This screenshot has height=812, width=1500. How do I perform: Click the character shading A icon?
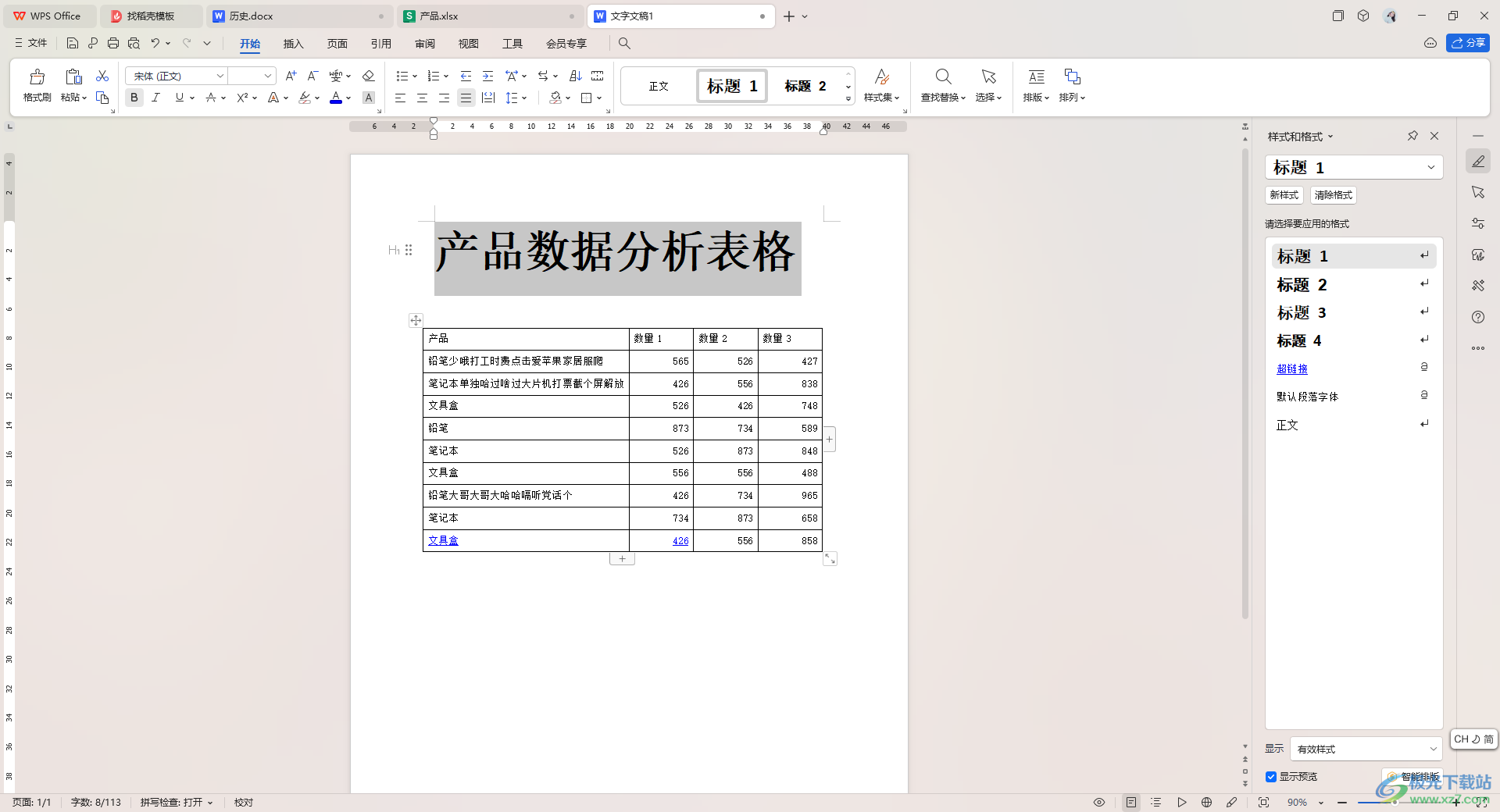369,98
